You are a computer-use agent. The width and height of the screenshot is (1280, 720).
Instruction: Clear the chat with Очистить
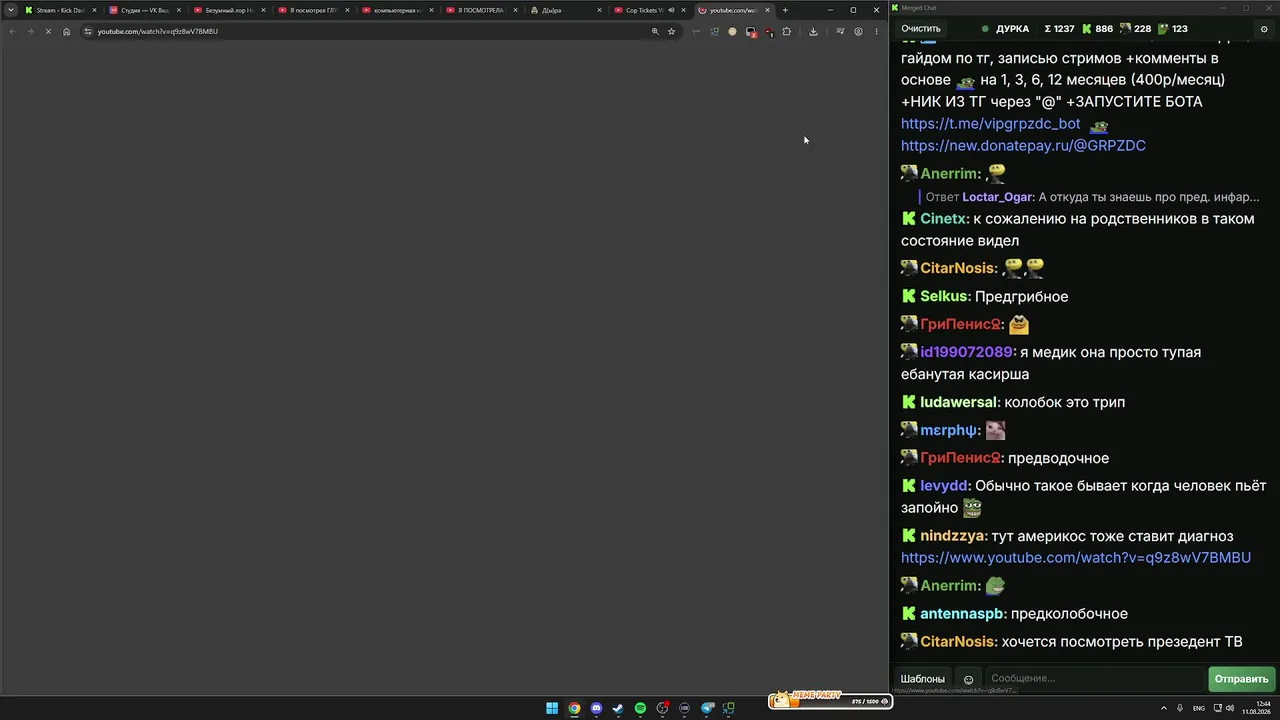921,29
